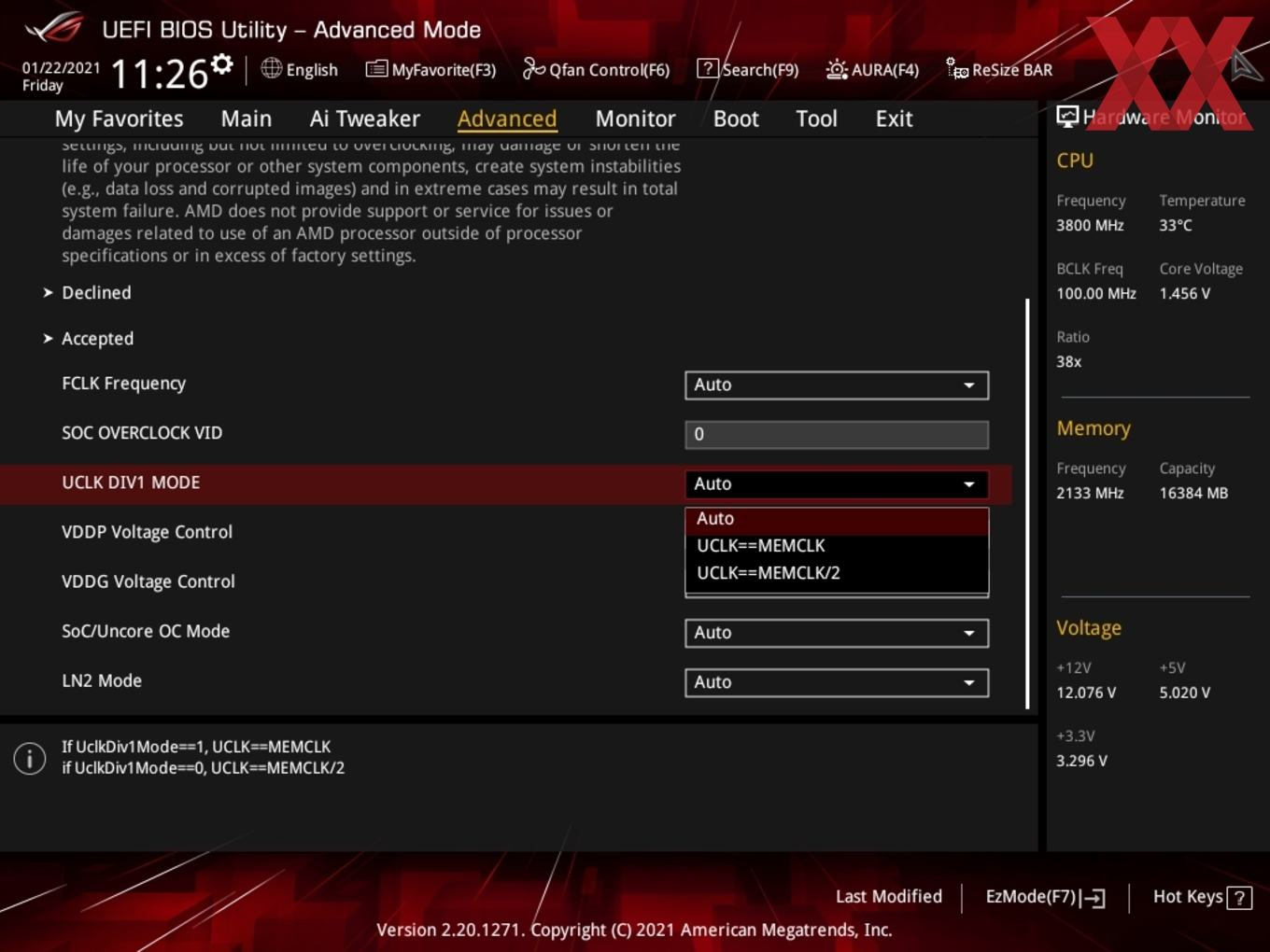Screen dimensions: 1270x952
Task: Open the UCLK DIV1 MODE dropdown
Action: pos(837,483)
